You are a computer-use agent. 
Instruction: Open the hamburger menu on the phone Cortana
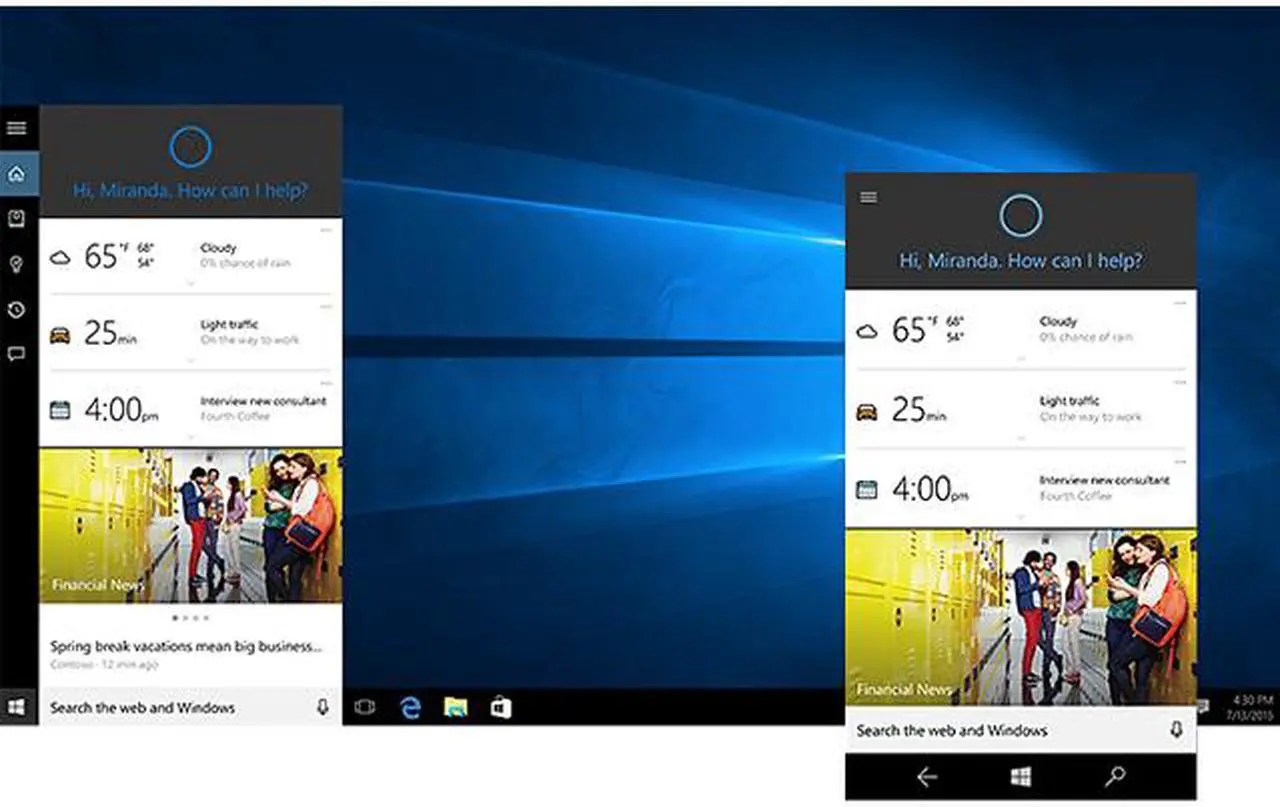pyautogui.click(x=868, y=198)
